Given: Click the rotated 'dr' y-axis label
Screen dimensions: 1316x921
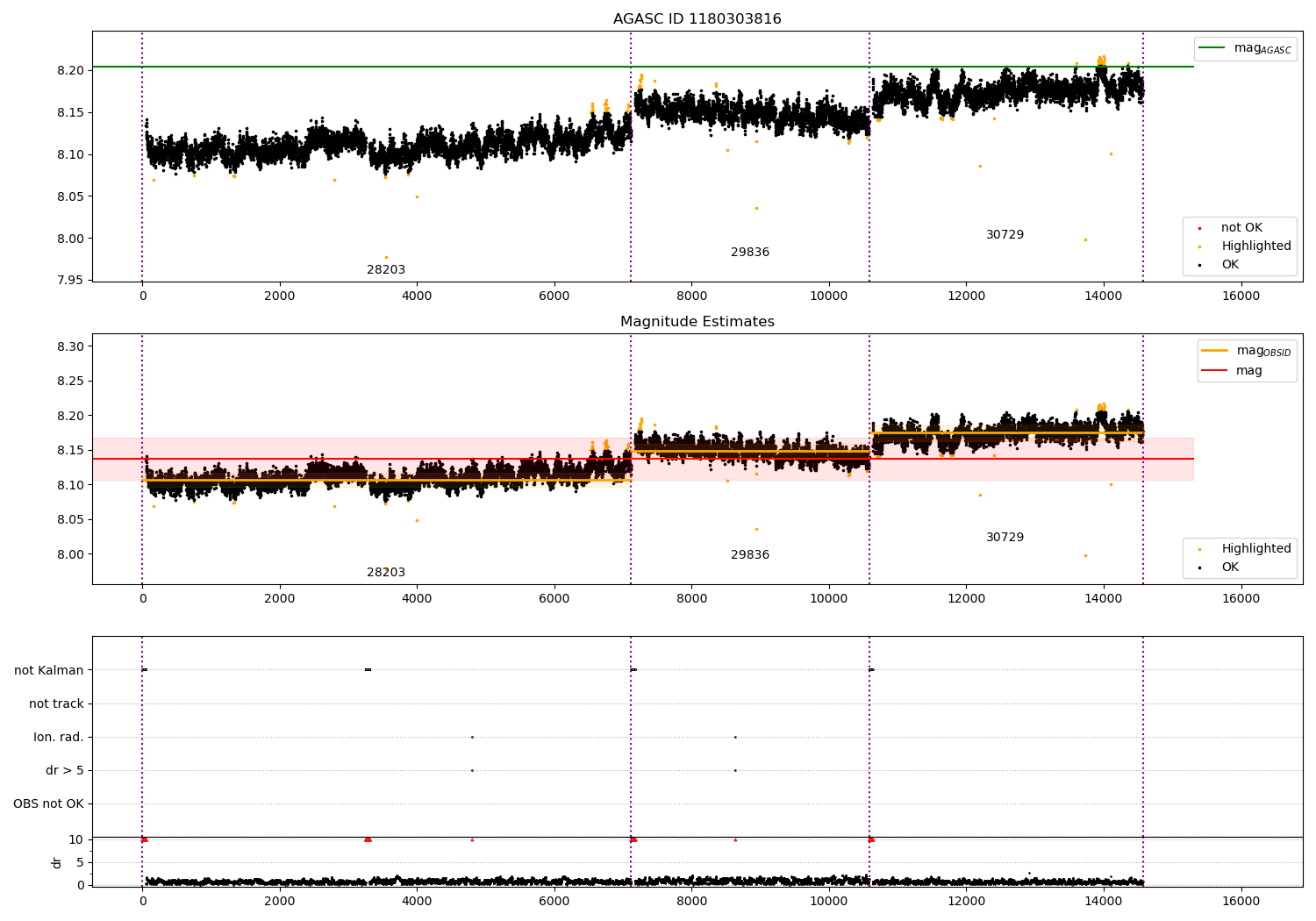Looking at the screenshot, I should (x=57, y=862).
